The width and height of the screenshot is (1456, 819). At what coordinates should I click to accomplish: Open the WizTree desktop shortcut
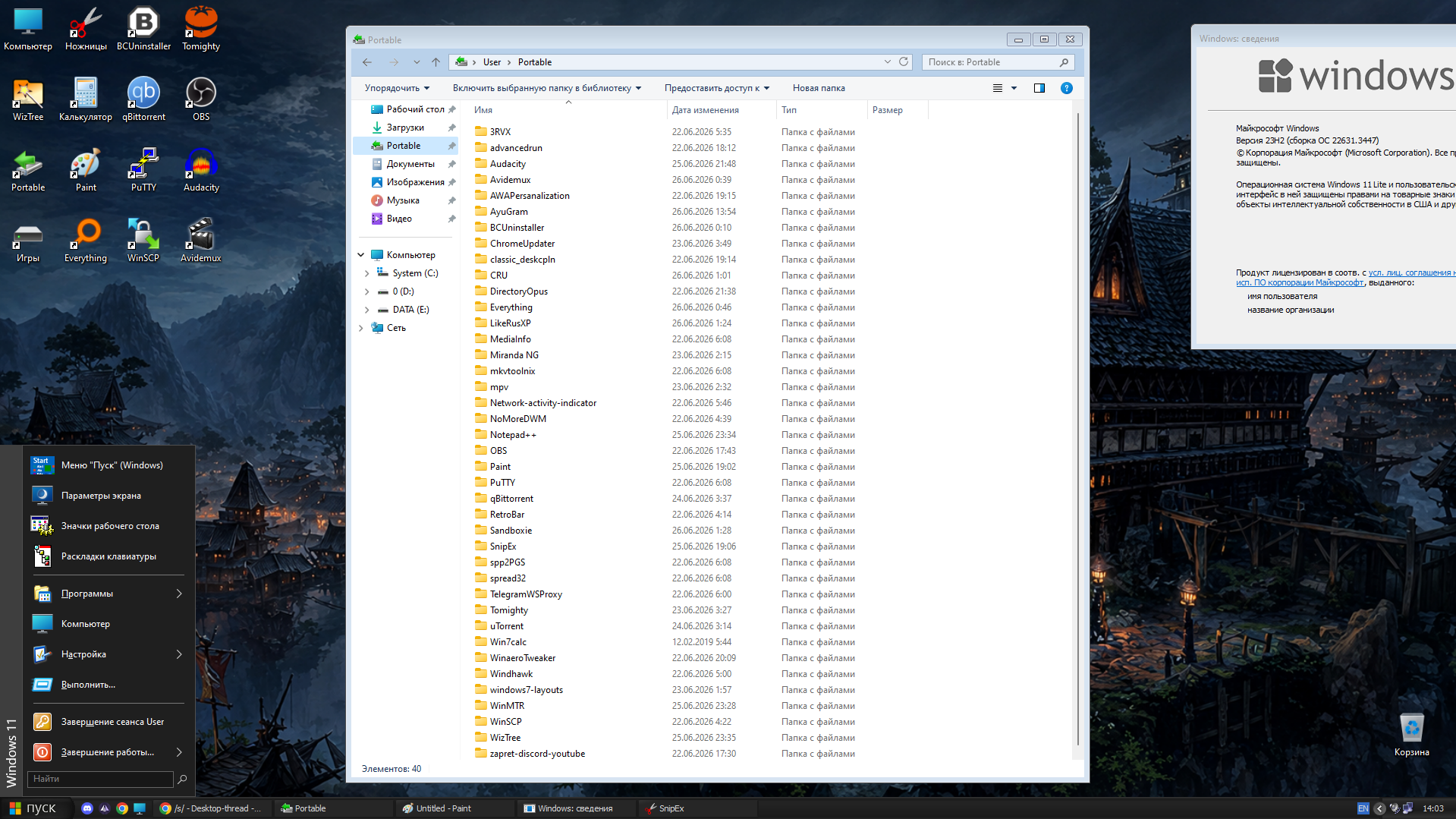click(x=28, y=99)
